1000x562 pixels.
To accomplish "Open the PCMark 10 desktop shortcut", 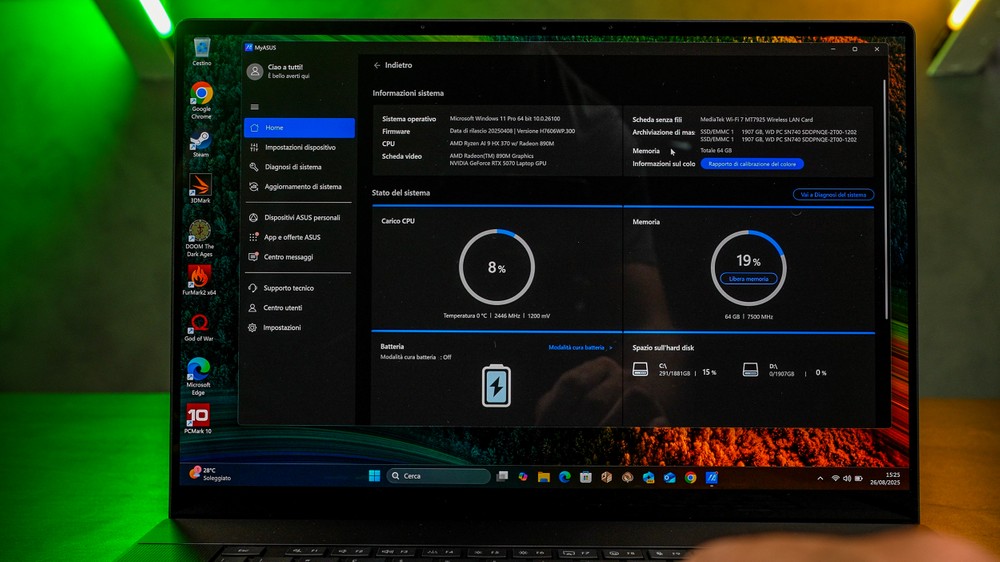I will coord(198,418).
